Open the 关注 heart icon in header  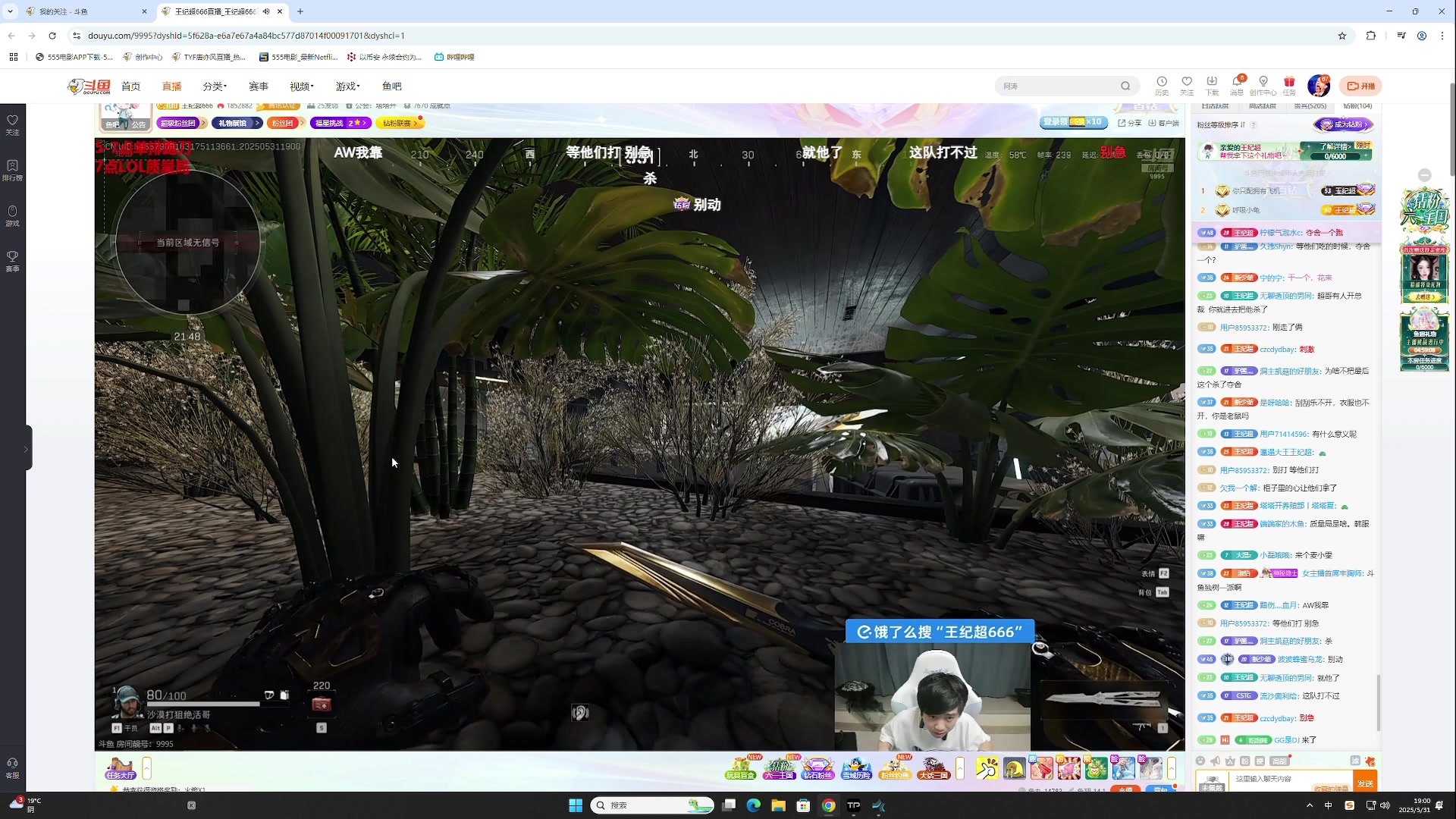(1187, 85)
